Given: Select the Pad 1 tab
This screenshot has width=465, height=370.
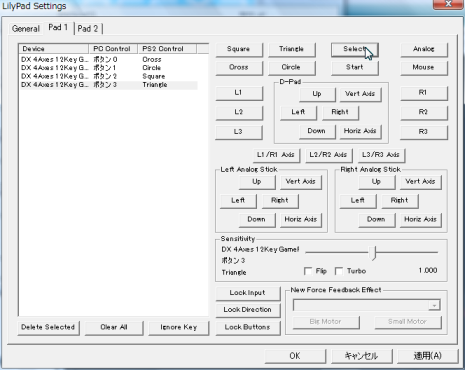Looking at the screenshot, I should point(58,27).
